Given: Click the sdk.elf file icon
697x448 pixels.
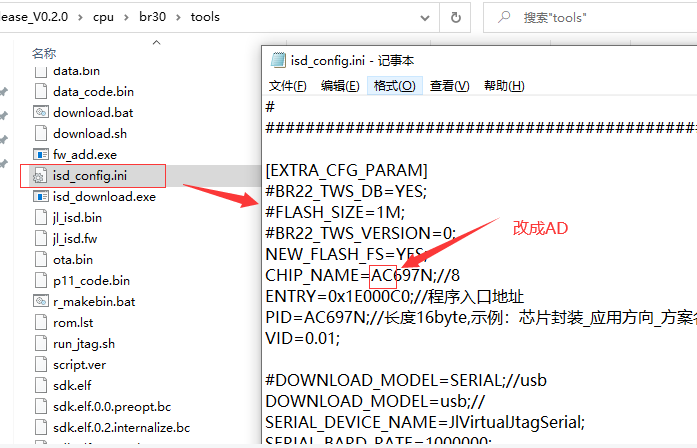Looking at the screenshot, I should (x=41, y=385).
